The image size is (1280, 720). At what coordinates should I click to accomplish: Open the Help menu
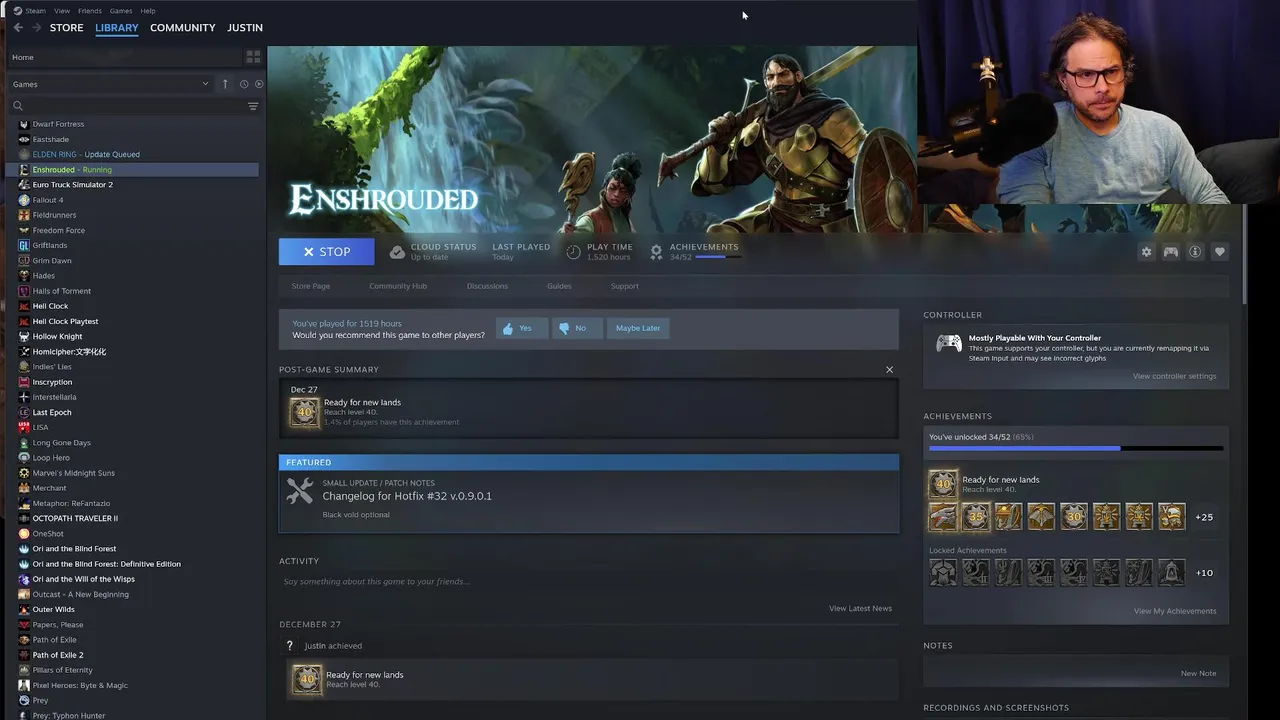[x=148, y=11]
